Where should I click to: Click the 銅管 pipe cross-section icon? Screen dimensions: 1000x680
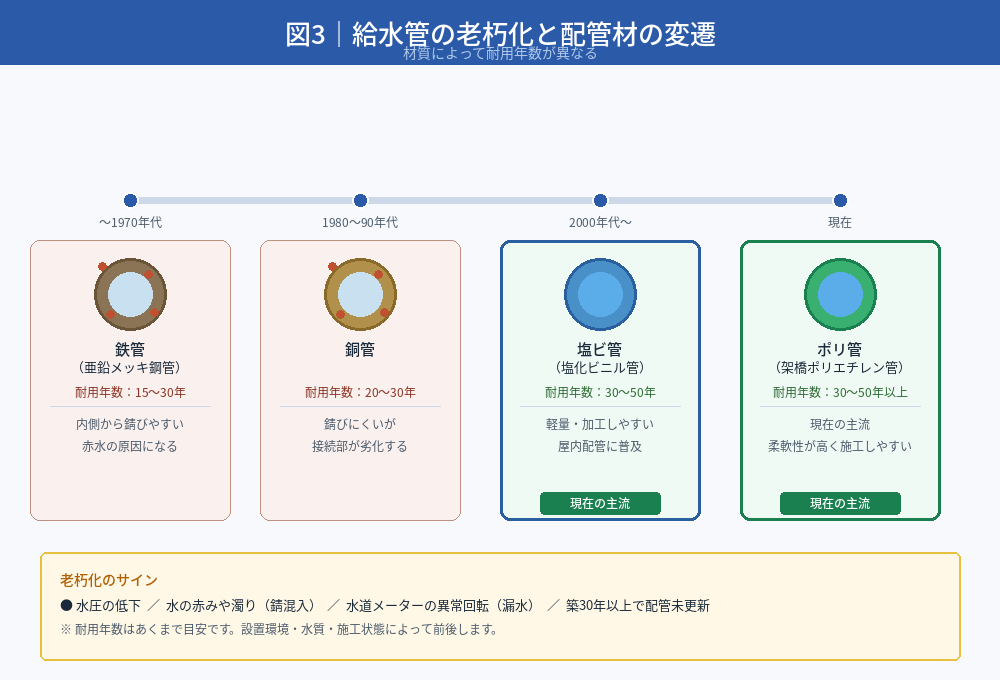coord(360,294)
